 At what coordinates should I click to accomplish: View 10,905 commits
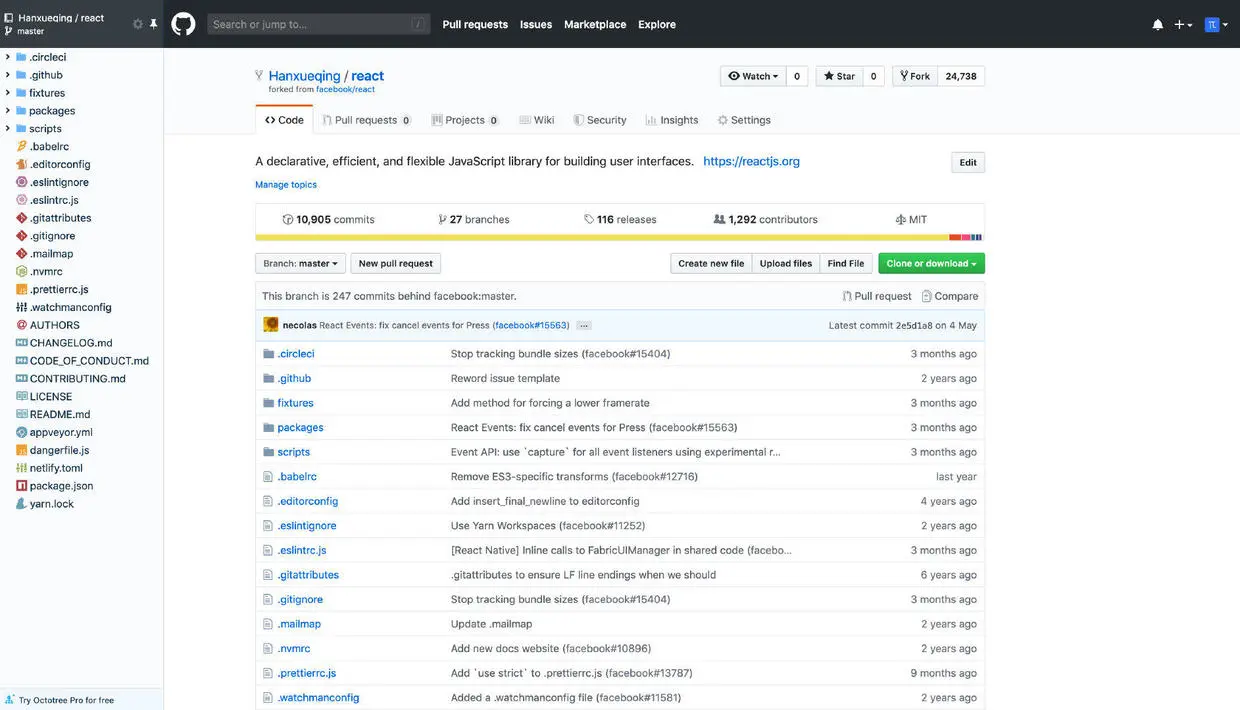coord(328,219)
